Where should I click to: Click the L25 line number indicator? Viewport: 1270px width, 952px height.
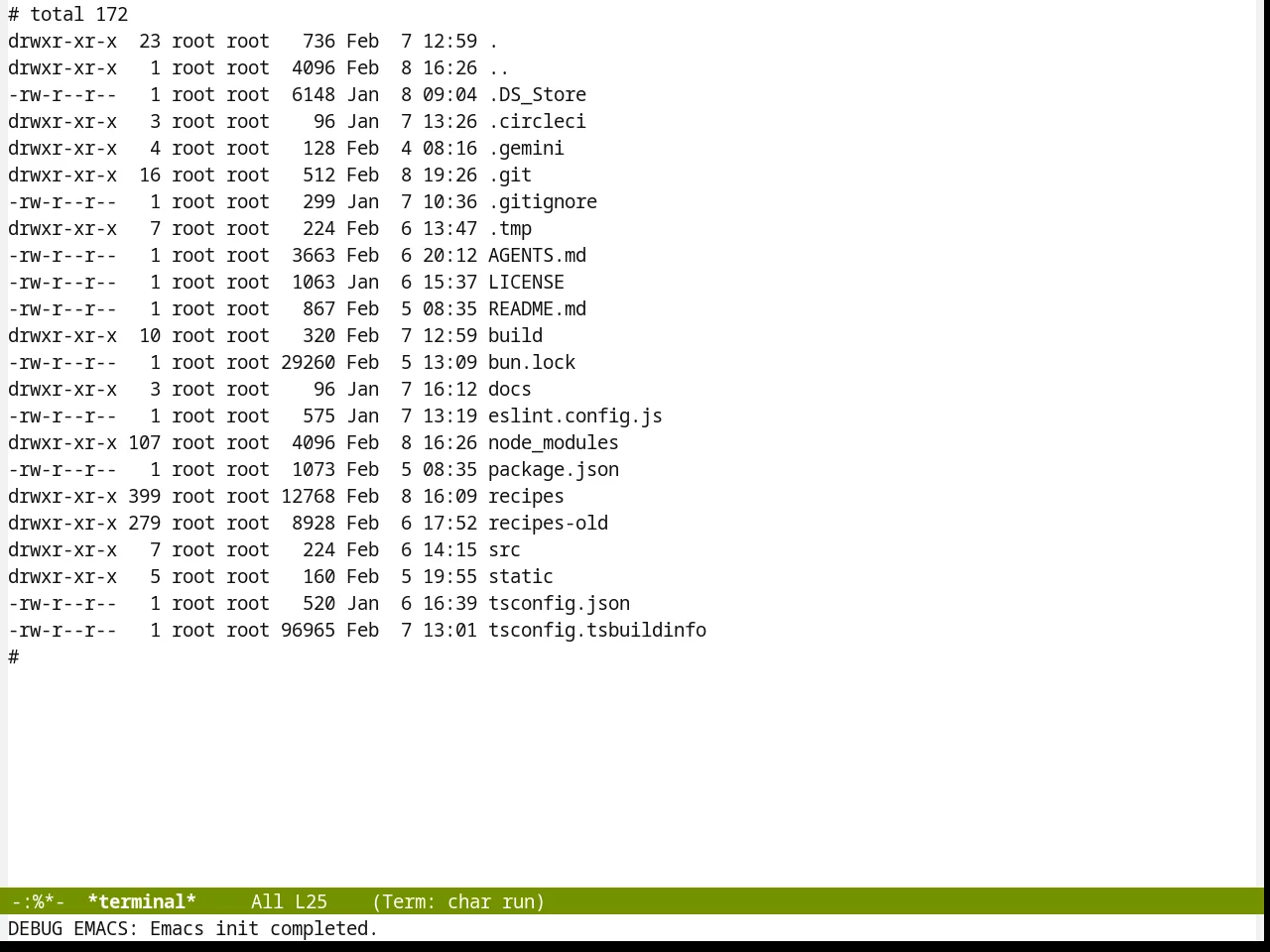pos(311,901)
